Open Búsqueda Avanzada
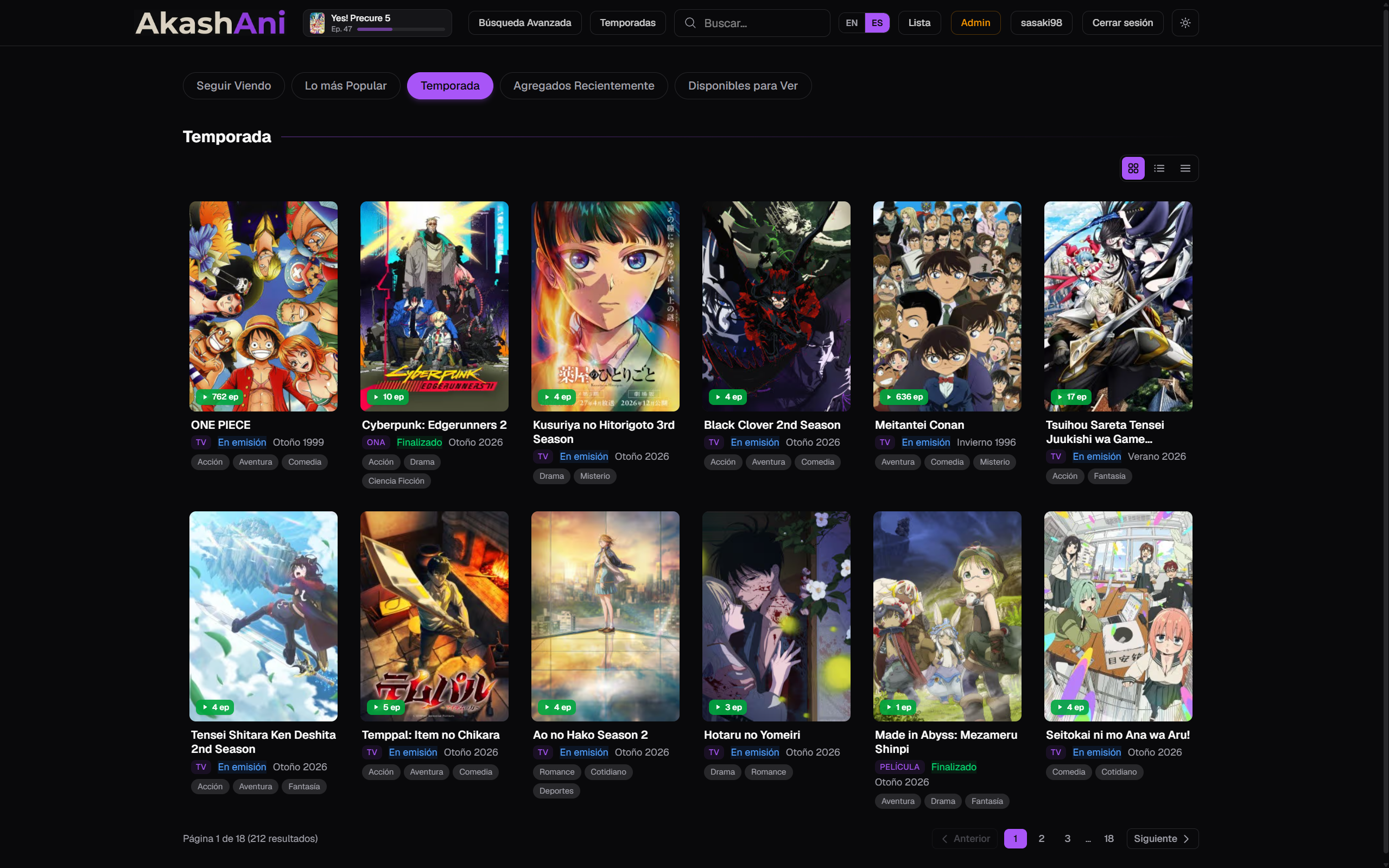This screenshot has height=868, width=1389. coord(524,23)
